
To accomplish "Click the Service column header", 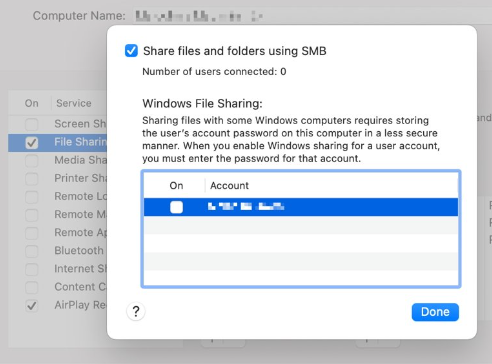I will click(74, 103).
